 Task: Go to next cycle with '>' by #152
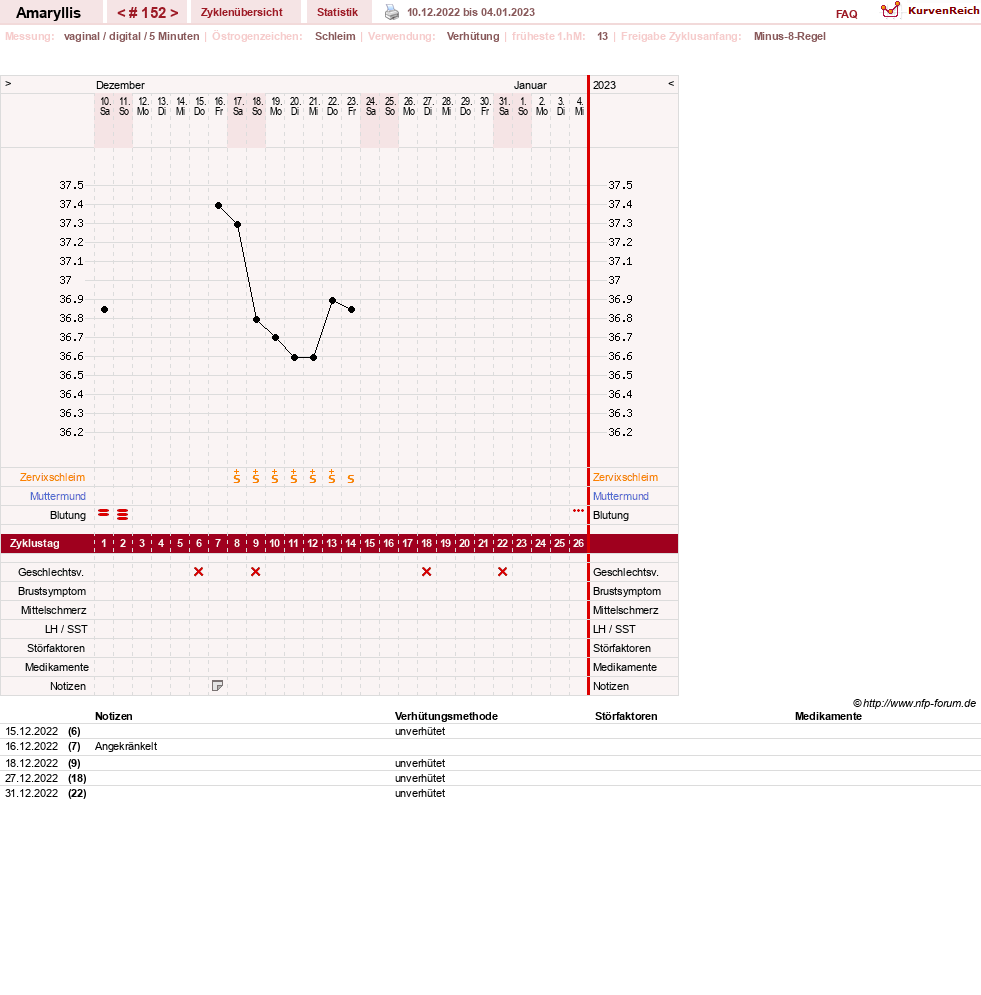(x=174, y=13)
